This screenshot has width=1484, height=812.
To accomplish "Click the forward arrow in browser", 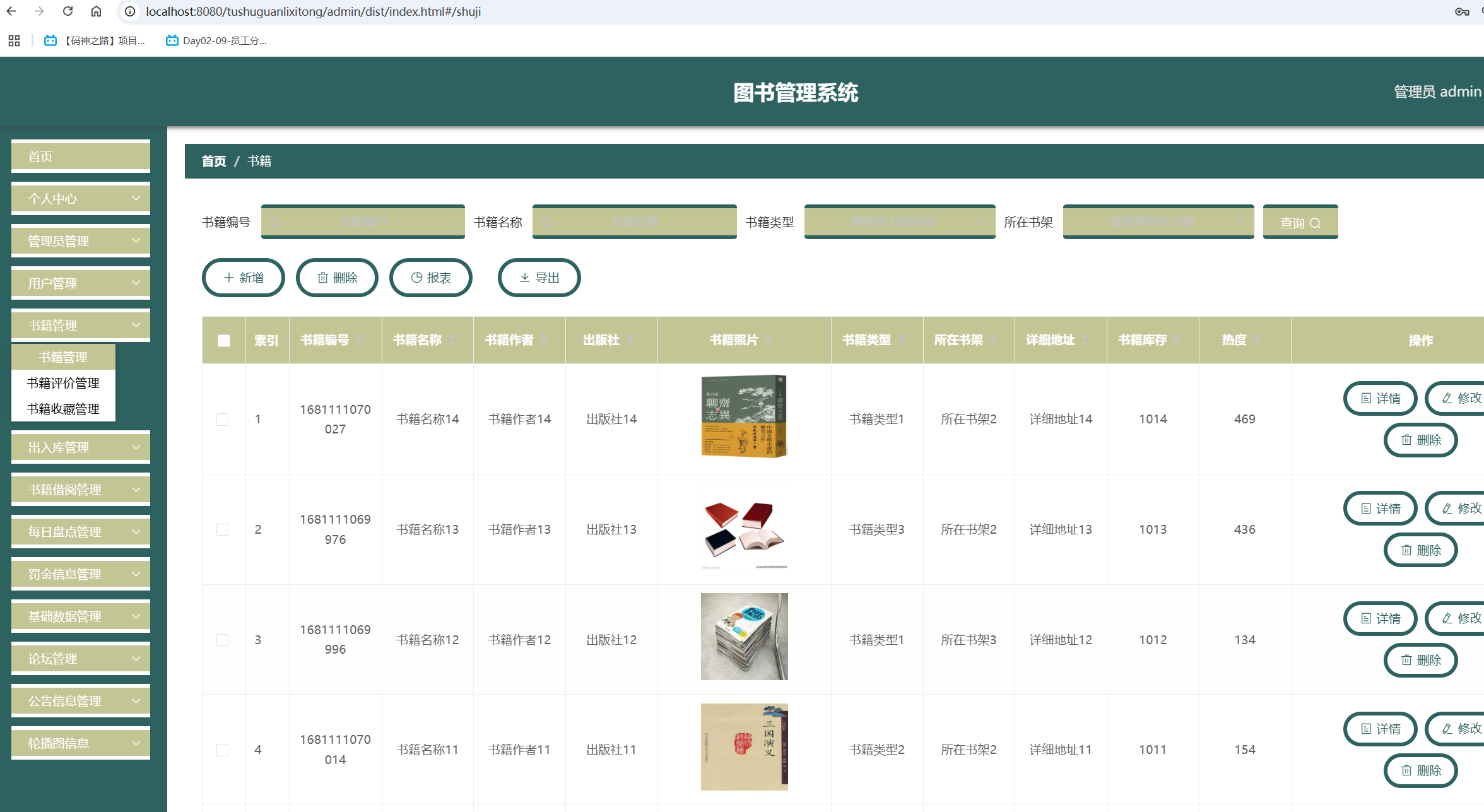I will [39, 11].
